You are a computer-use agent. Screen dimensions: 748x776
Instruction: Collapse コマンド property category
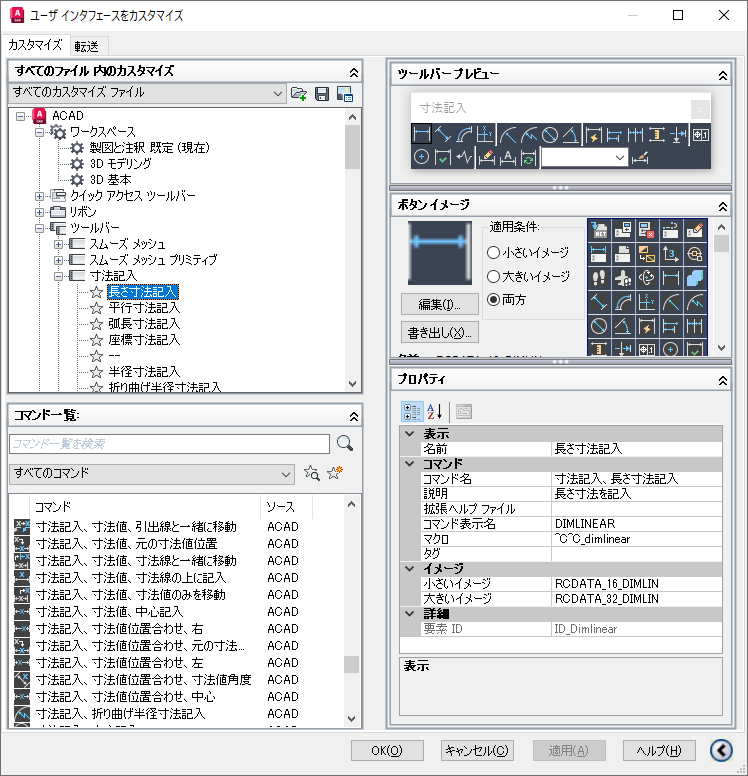pyautogui.click(x=410, y=464)
